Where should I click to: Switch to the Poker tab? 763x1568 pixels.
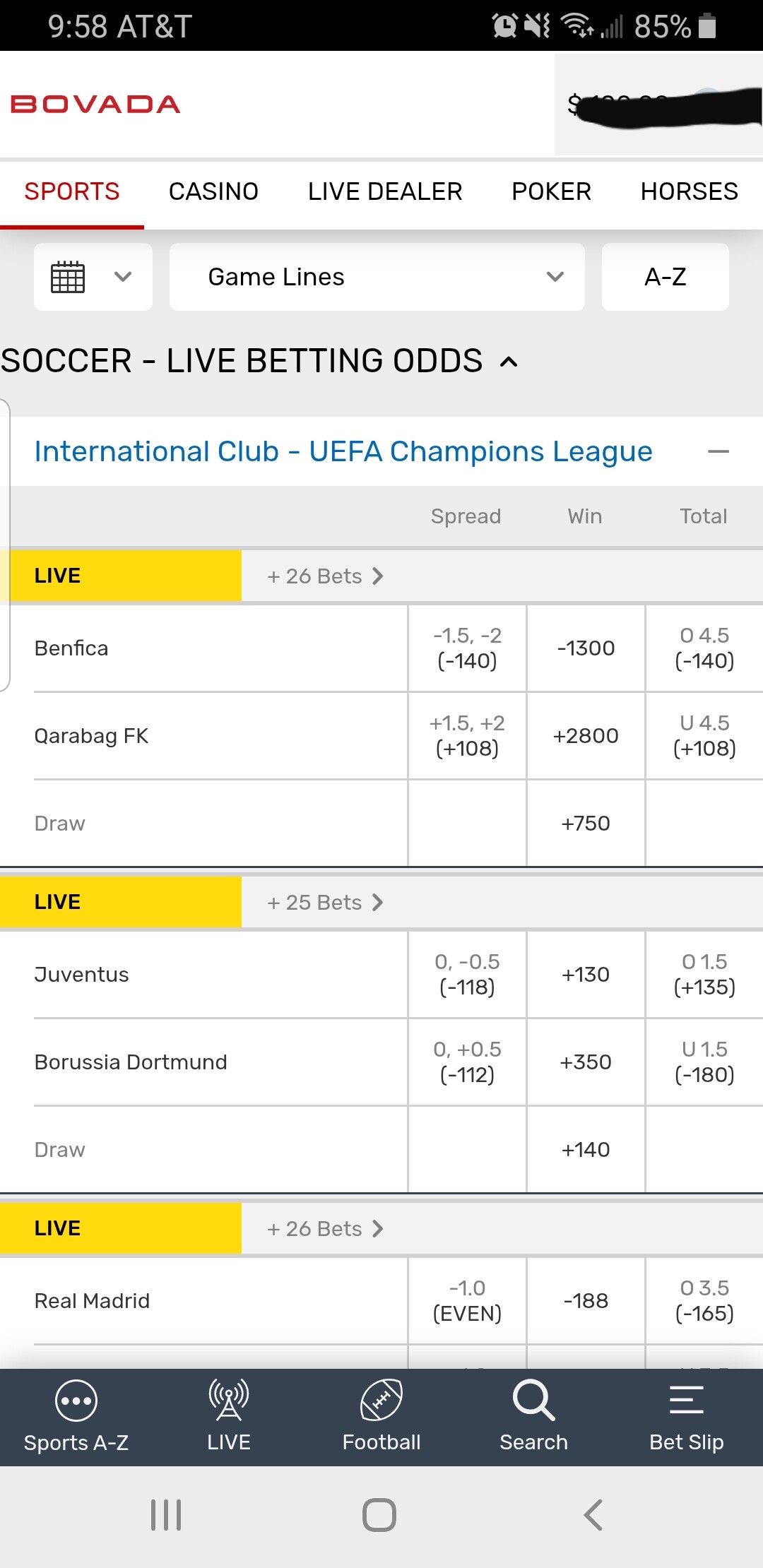click(551, 192)
